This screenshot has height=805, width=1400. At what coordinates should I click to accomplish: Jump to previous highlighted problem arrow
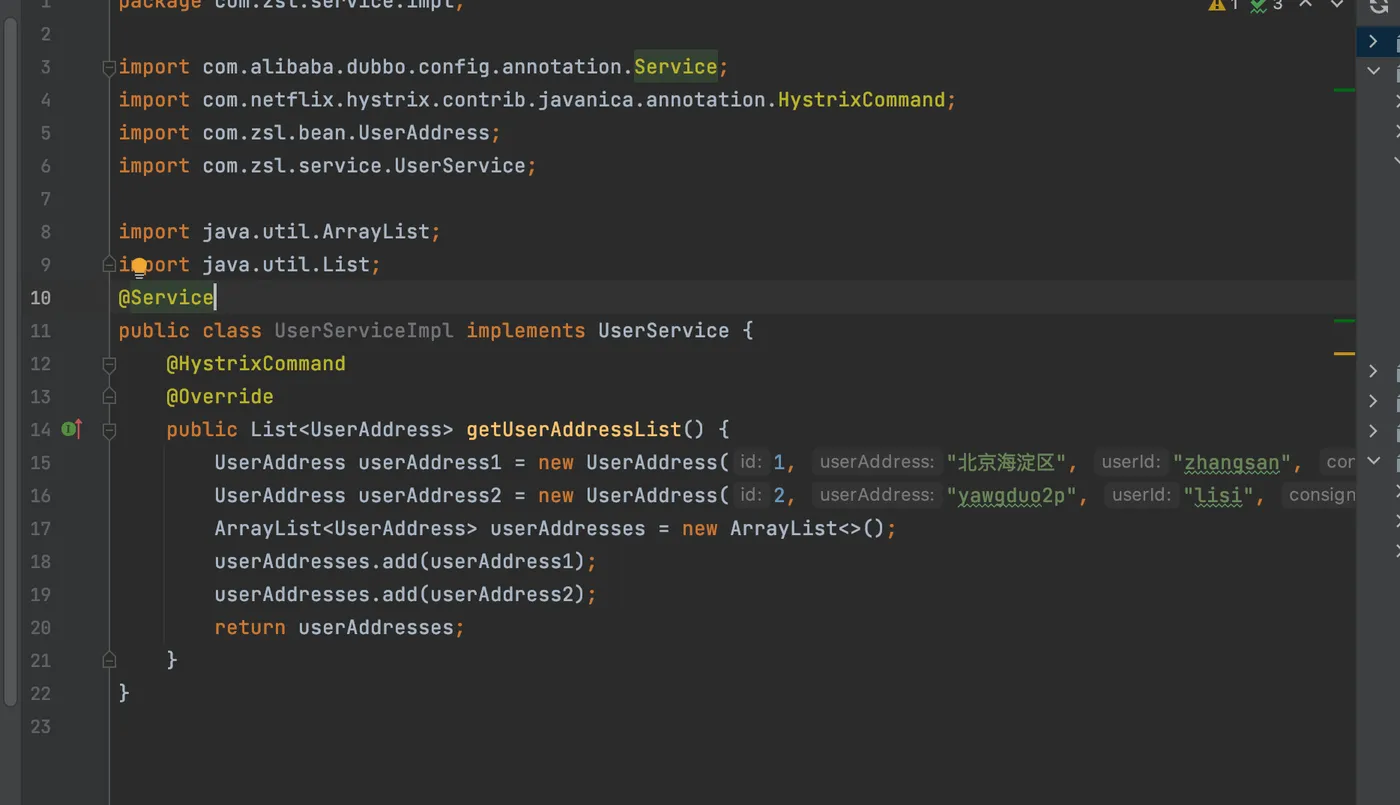(x=1305, y=5)
